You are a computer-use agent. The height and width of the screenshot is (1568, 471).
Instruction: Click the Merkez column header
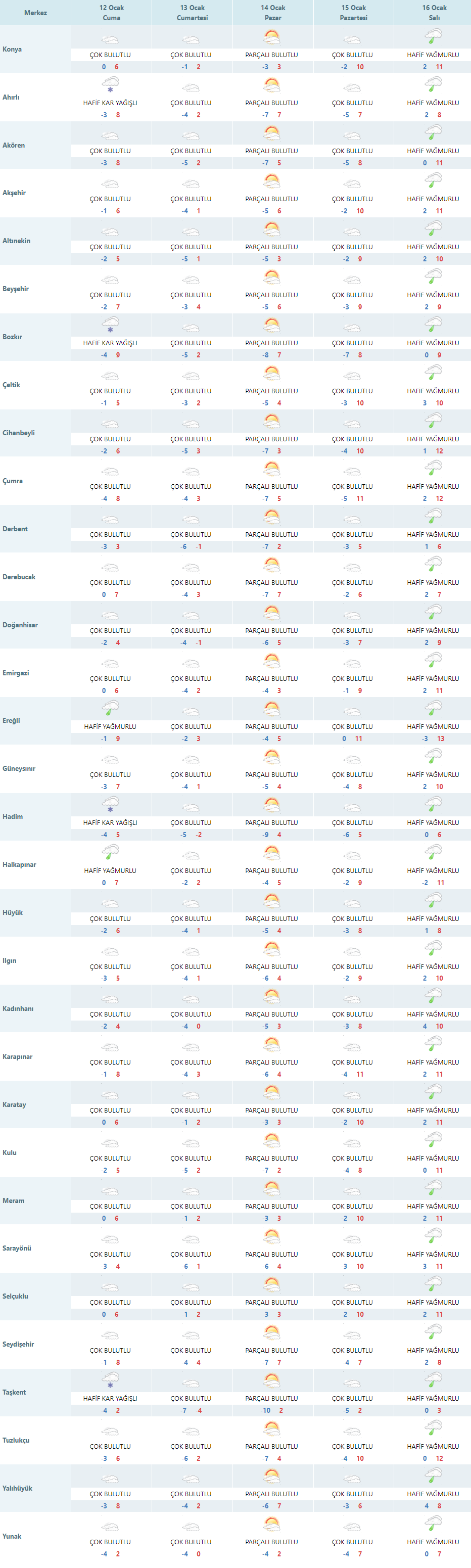[x=35, y=13]
